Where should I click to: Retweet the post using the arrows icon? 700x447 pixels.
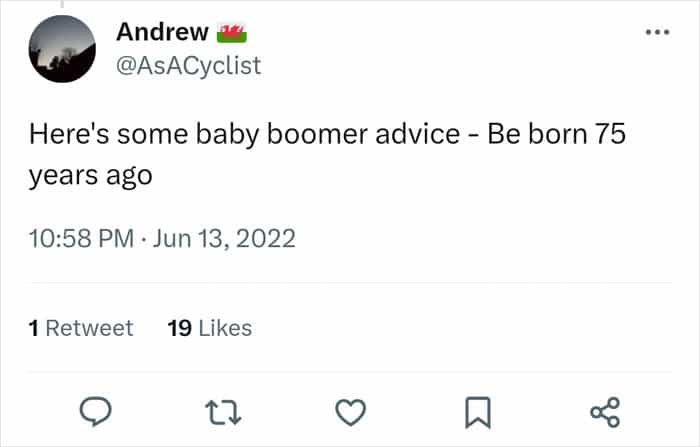click(x=219, y=411)
